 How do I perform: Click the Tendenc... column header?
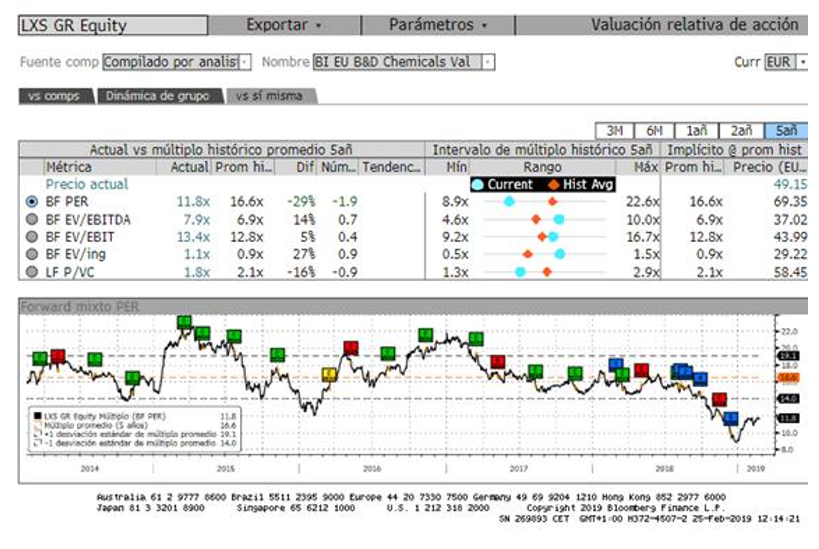392,167
